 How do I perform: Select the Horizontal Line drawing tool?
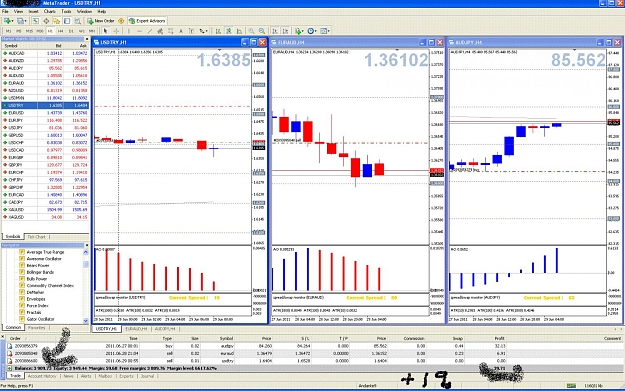click(x=139, y=31)
